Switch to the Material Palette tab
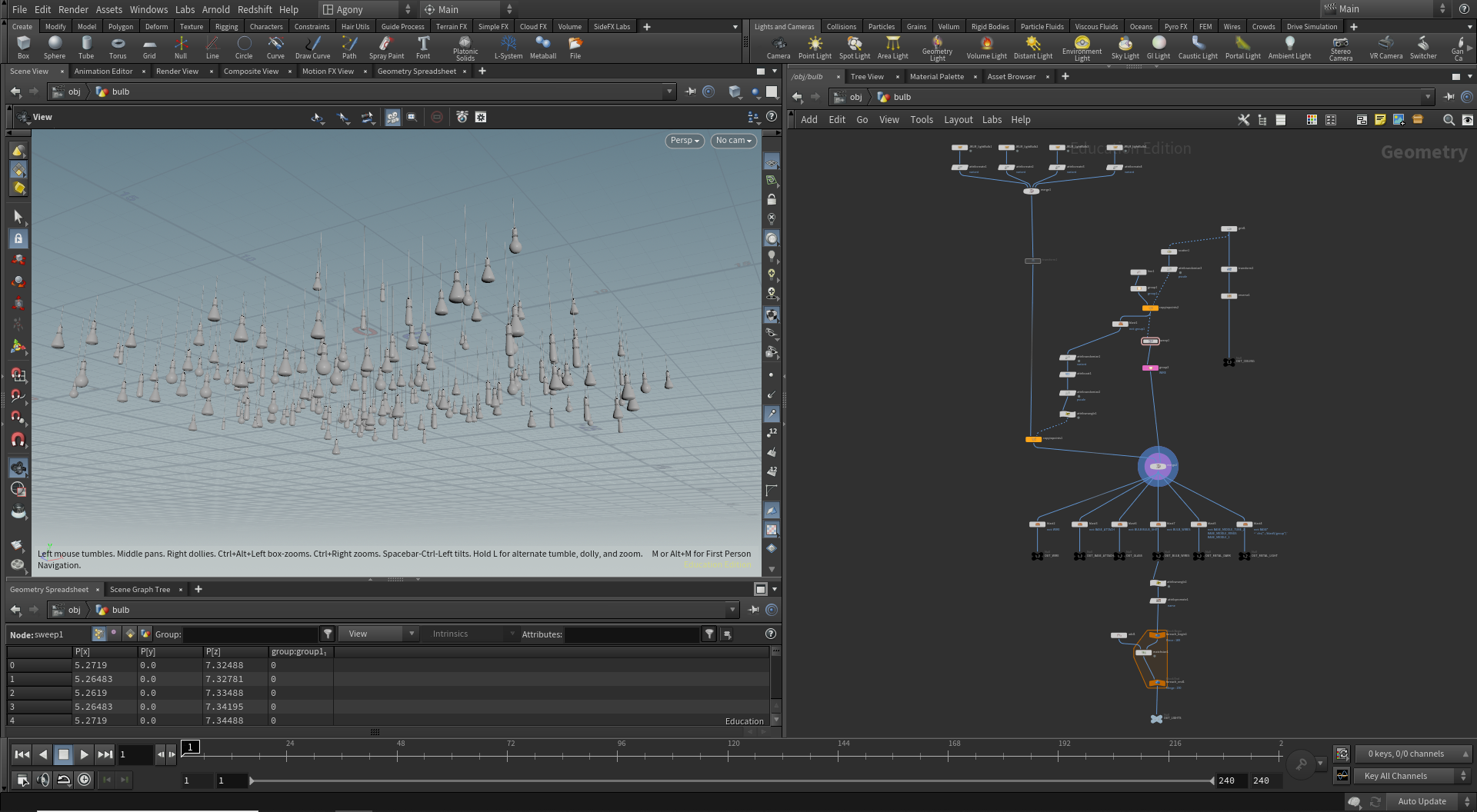1477x812 pixels. tap(936, 76)
